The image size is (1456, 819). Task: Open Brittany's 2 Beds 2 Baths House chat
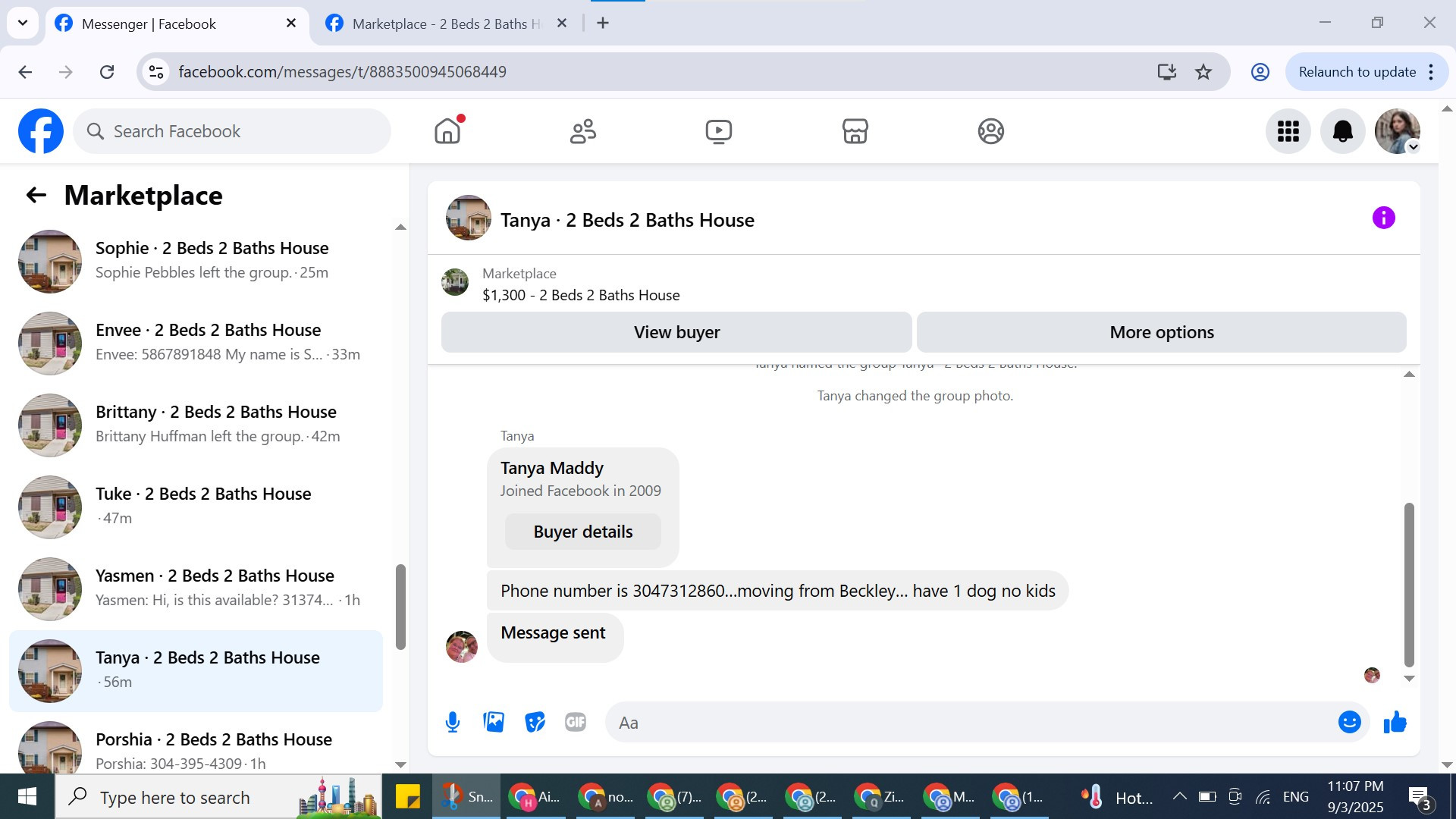196,425
